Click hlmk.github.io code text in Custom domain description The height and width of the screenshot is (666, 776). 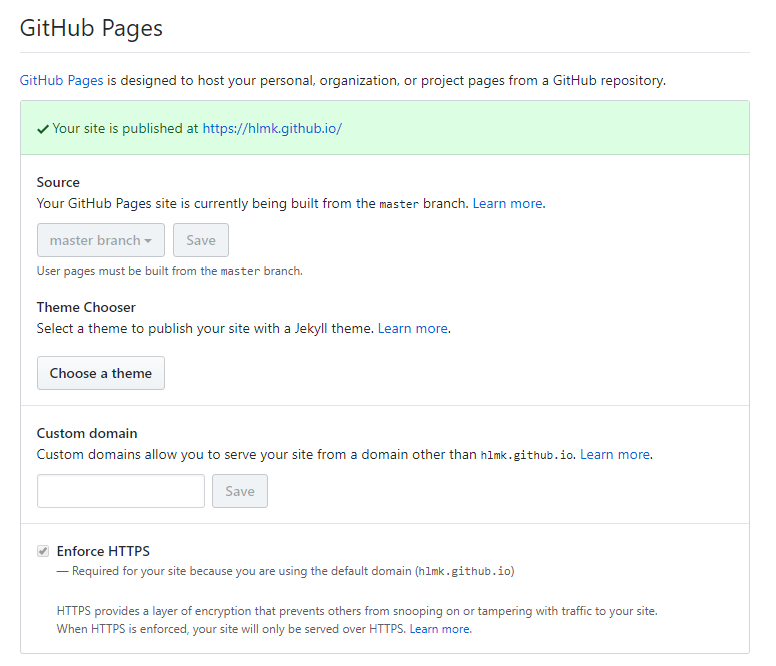(x=527, y=455)
